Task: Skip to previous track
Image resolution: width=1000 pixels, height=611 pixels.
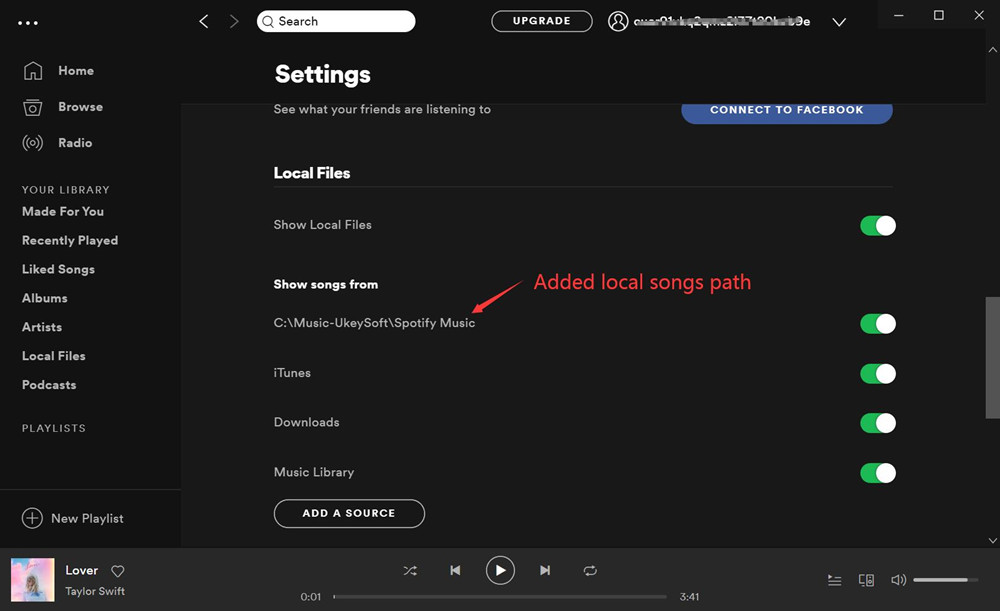Action: coord(455,570)
